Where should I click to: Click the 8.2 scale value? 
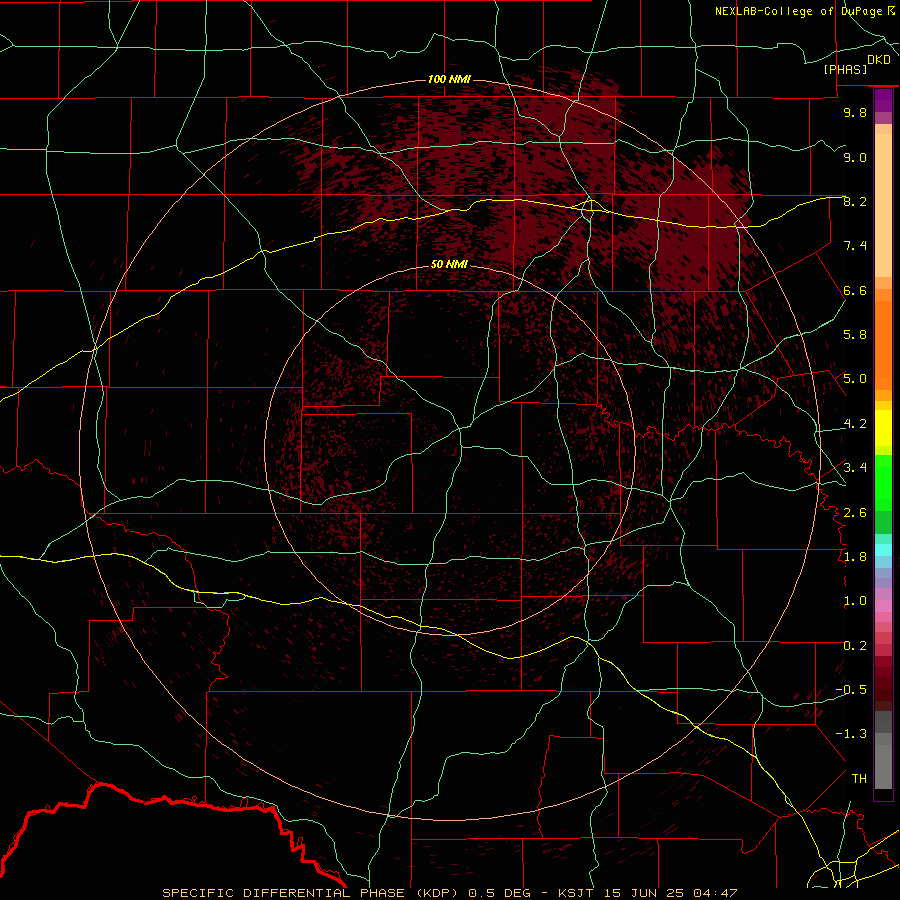855,201
